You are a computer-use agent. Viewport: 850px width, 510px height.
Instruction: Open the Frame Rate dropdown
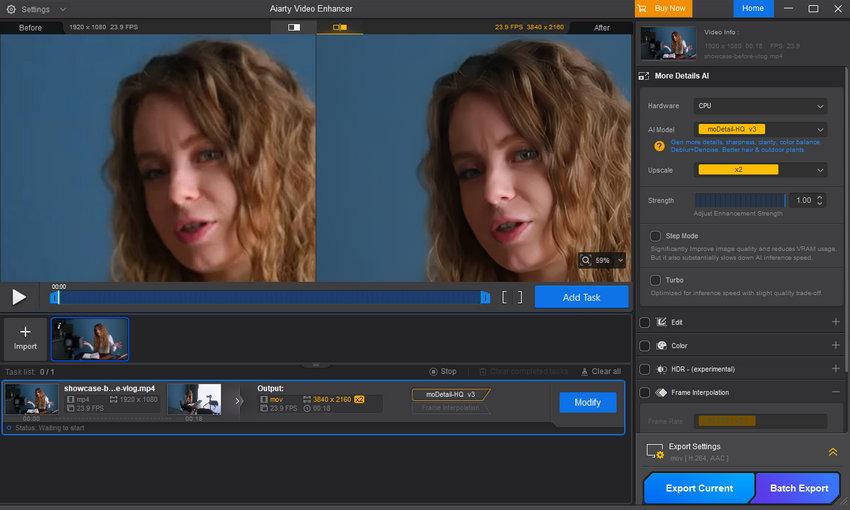tap(760, 421)
